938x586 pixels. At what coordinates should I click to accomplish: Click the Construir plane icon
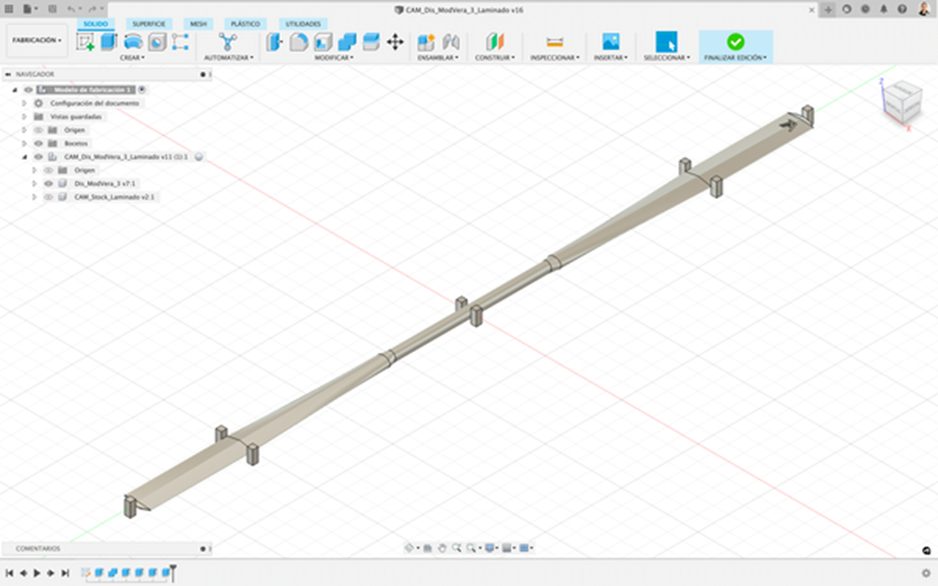pos(495,42)
